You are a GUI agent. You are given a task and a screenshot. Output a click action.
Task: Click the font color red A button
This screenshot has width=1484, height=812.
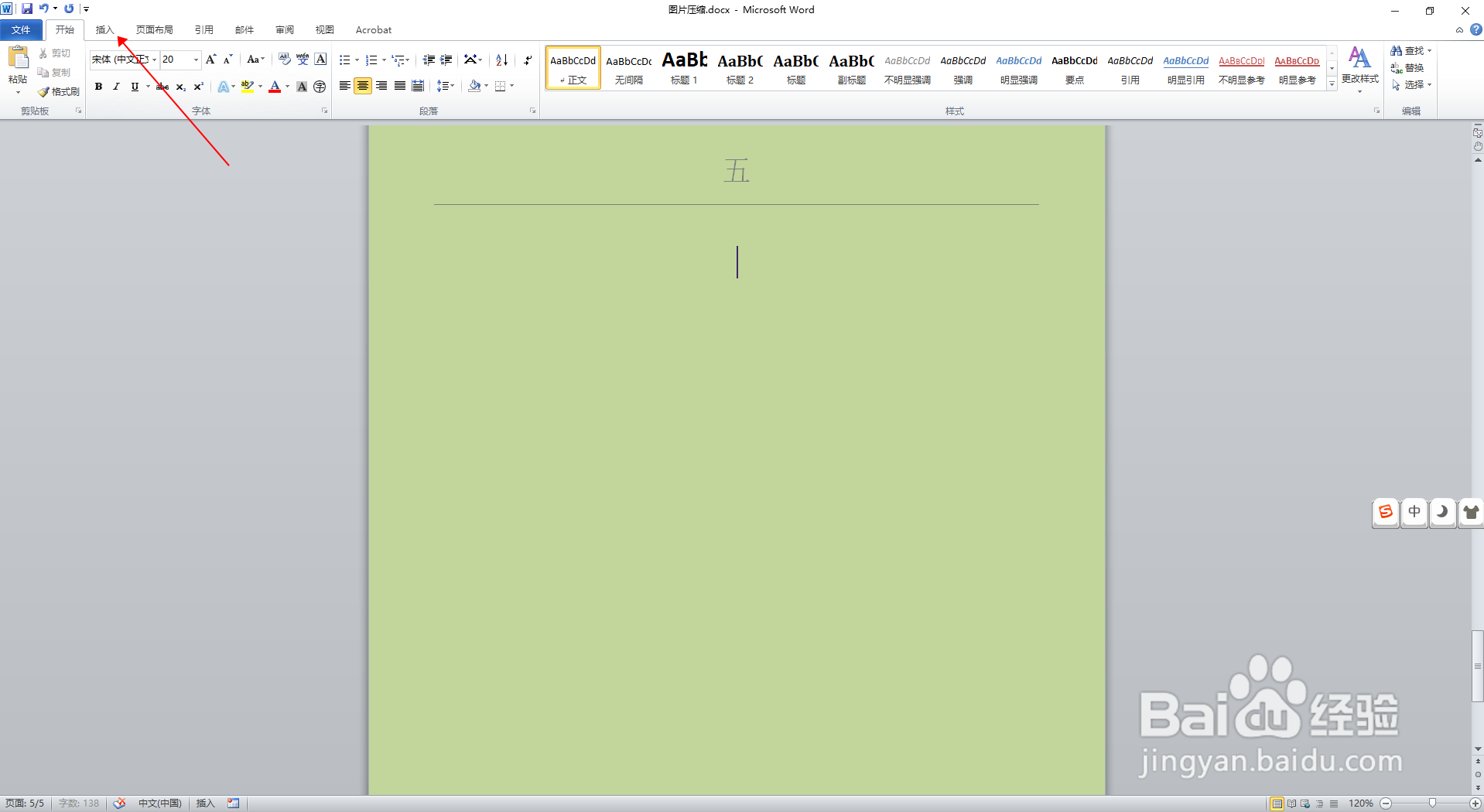[275, 87]
